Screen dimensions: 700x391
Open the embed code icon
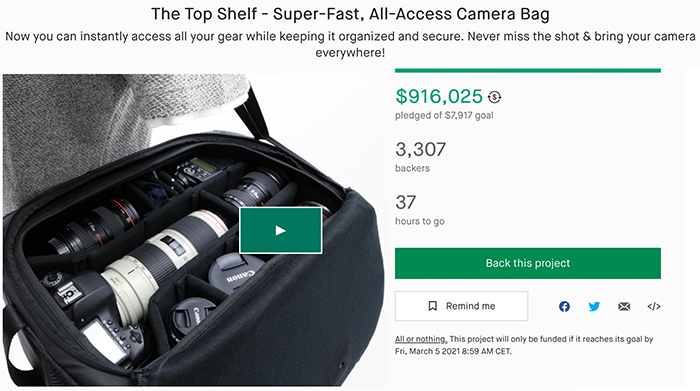pos(654,307)
